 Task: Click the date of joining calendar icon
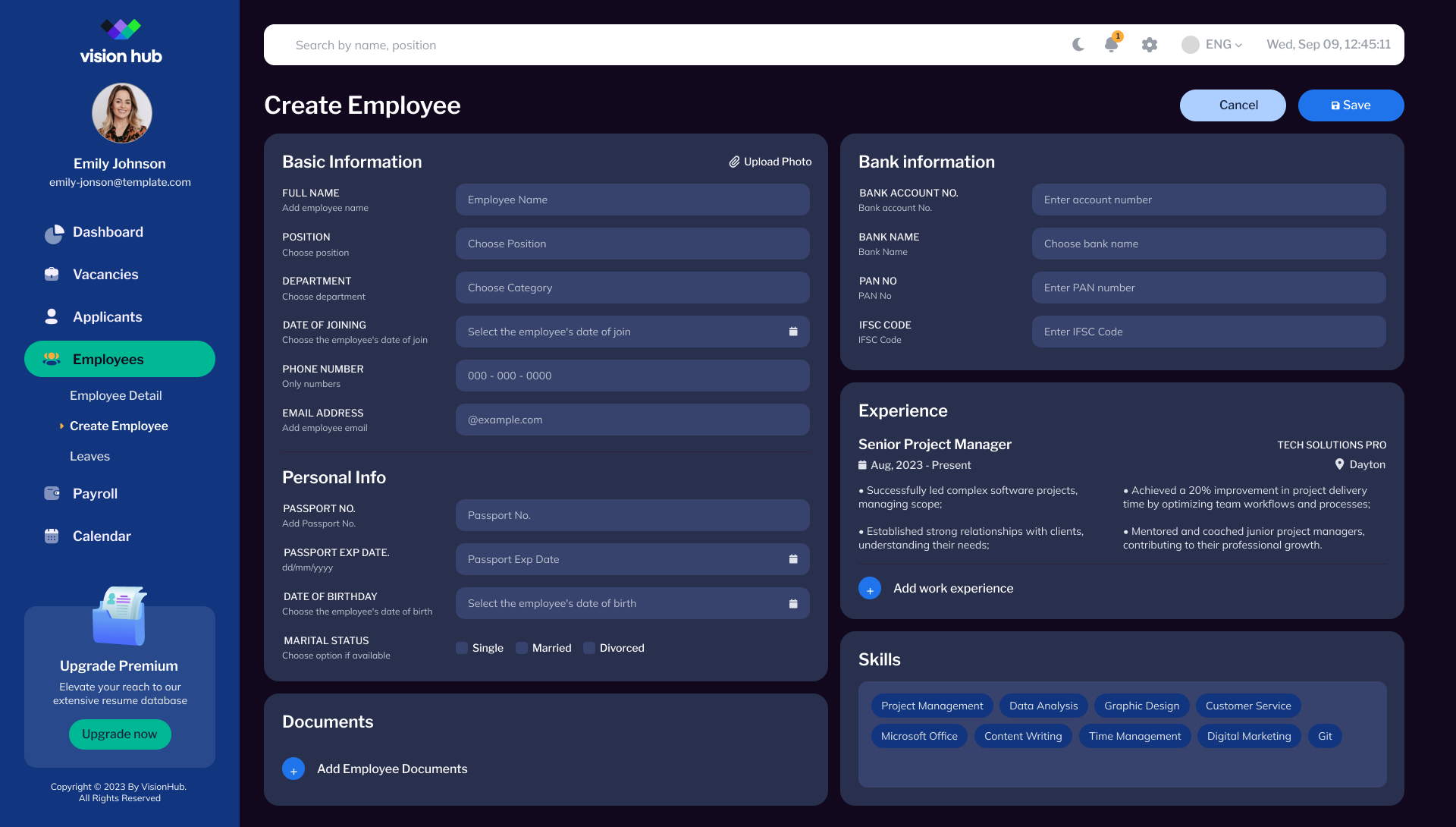click(793, 332)
